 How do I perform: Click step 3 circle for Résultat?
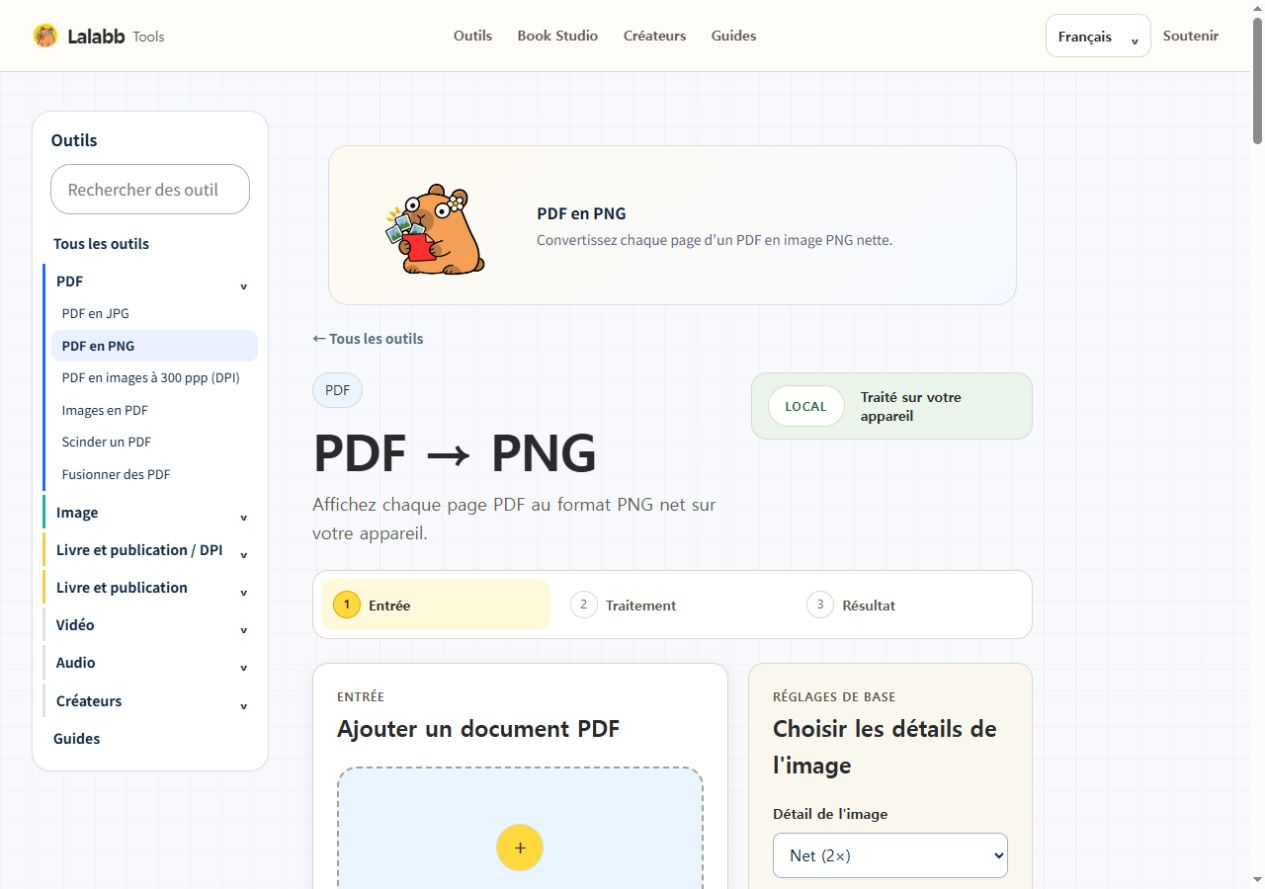(x=820, y=605)
